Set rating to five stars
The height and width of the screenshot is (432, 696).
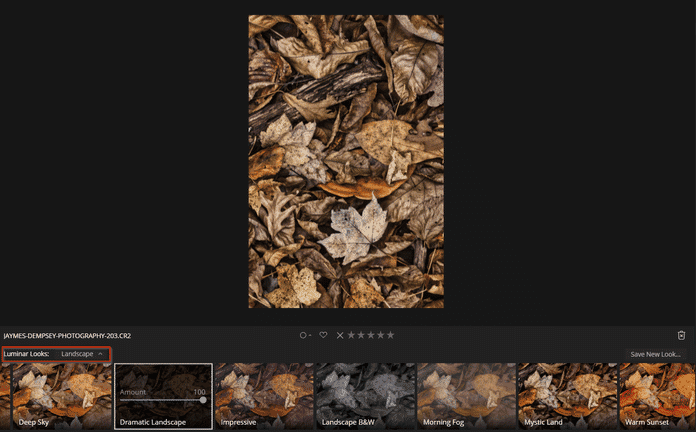390,335
